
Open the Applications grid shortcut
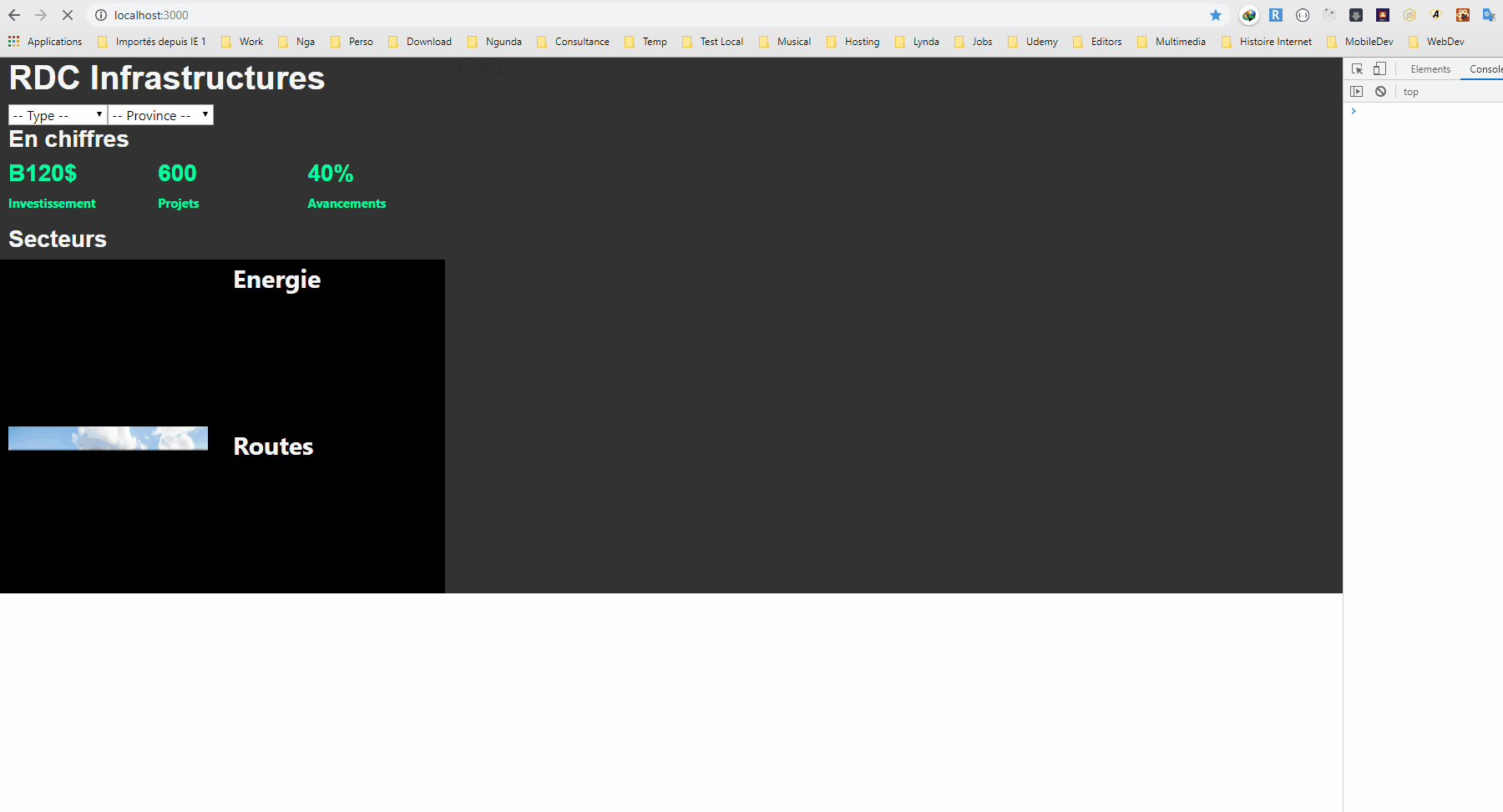pos(45,42)
